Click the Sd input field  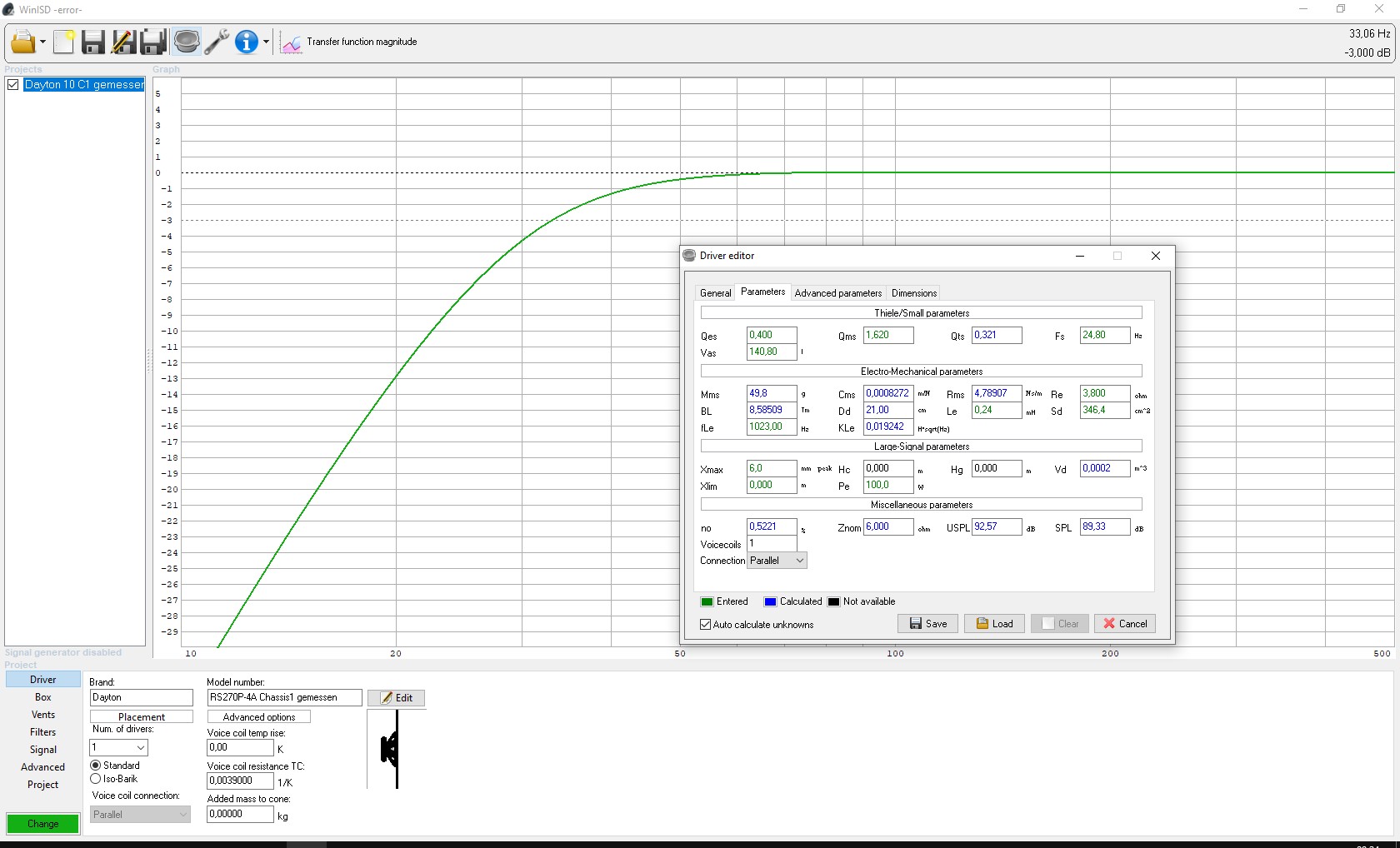pos(1105,410)
